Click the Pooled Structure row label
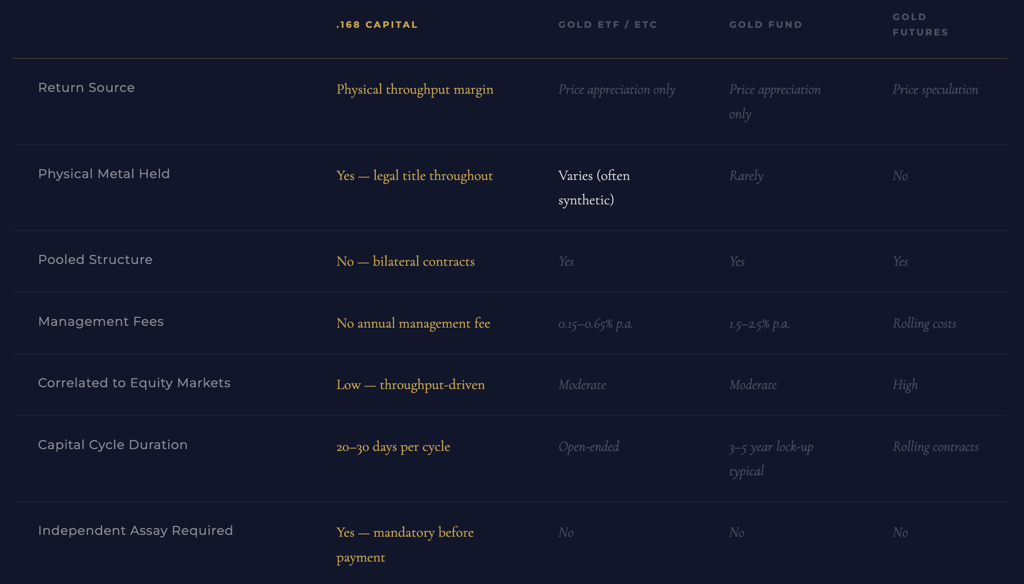This screenshot has height=584, width=1024. click(x=95, y=259)
